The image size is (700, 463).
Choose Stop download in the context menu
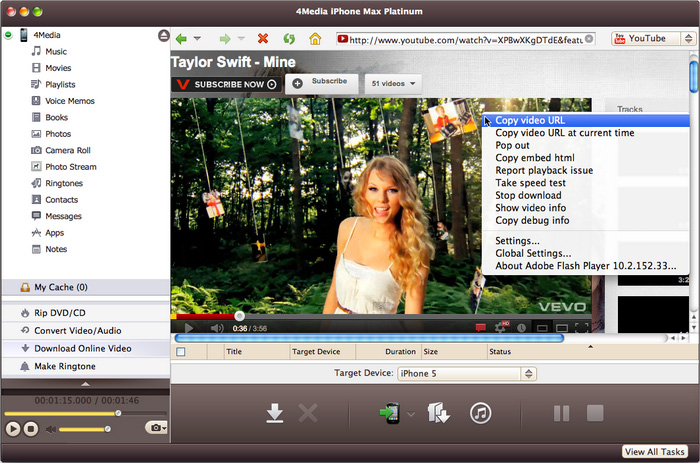[528, 195]
